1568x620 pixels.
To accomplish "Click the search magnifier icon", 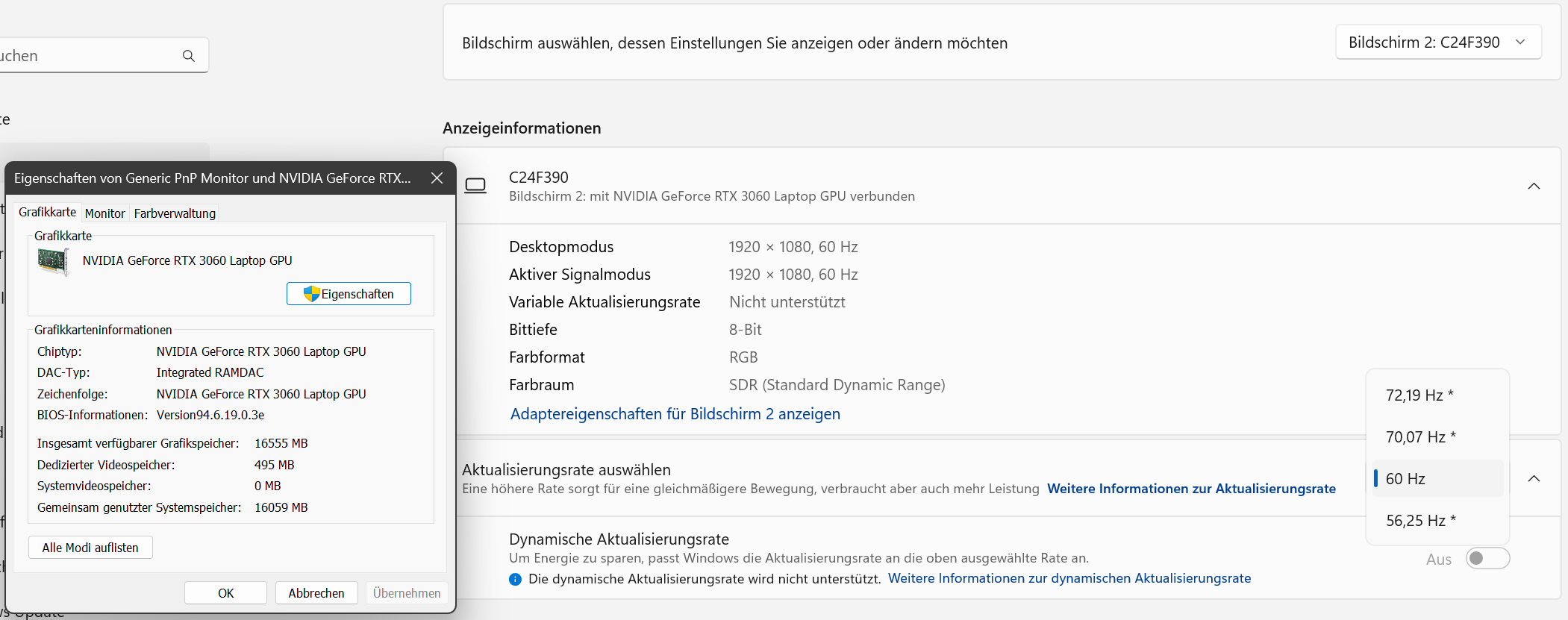I will (189, 56).
